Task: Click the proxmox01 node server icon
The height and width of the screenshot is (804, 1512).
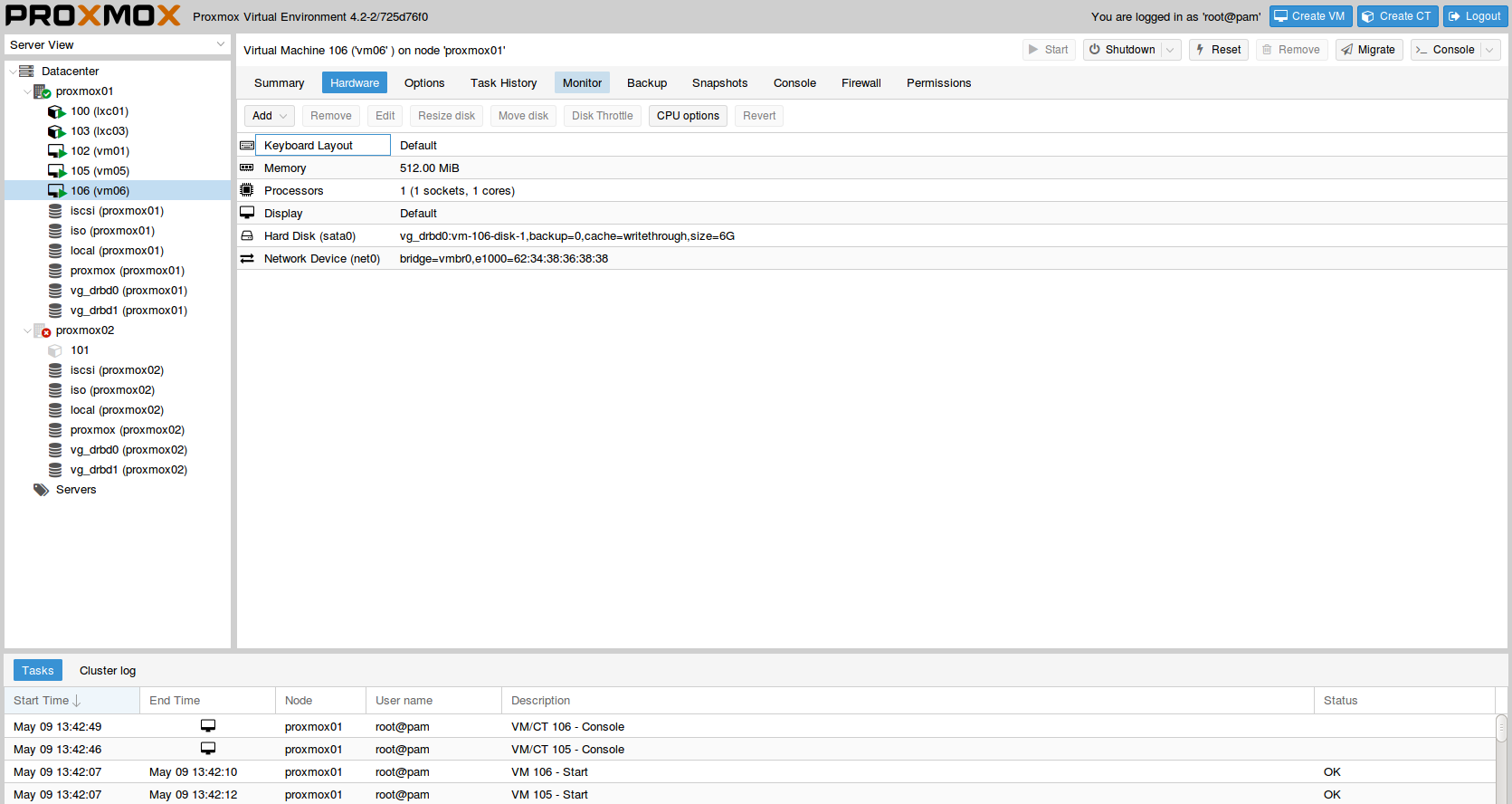Action: 42,91
